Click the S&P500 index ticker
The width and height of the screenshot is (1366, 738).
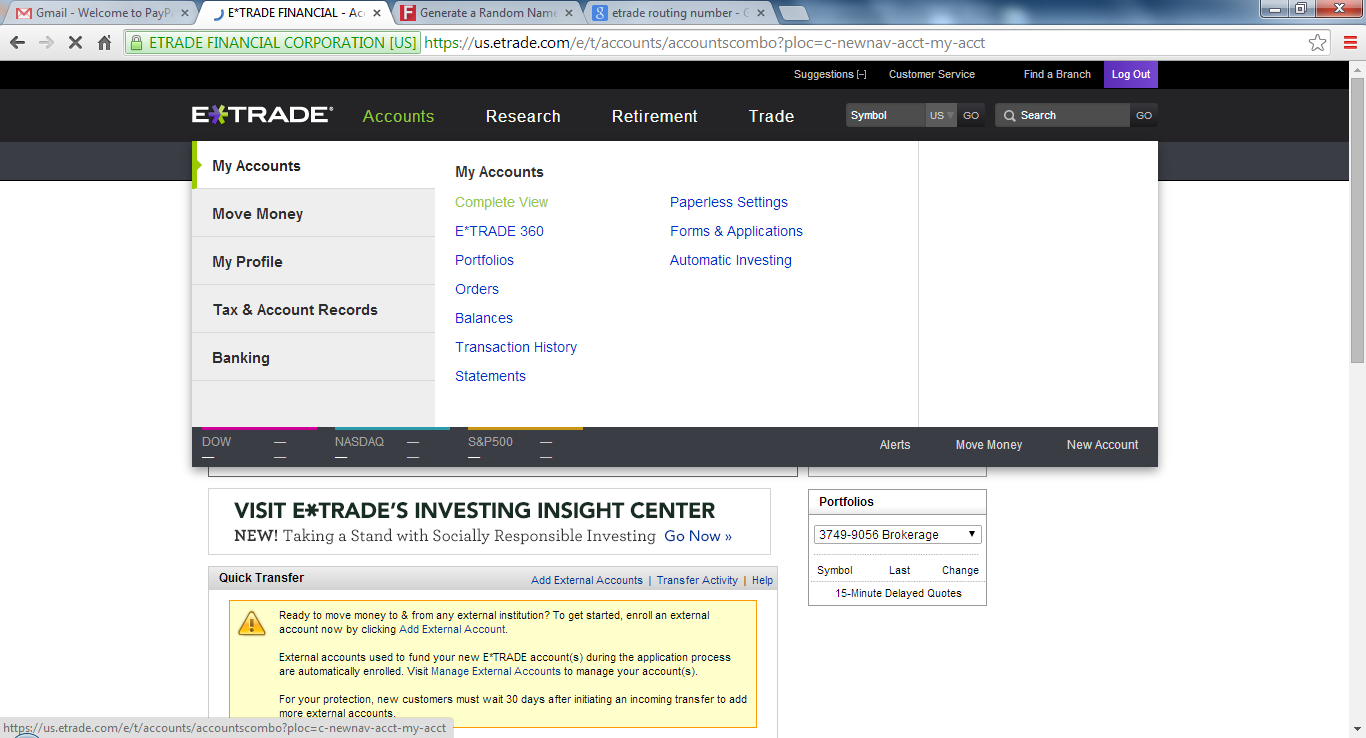(525, 447)
